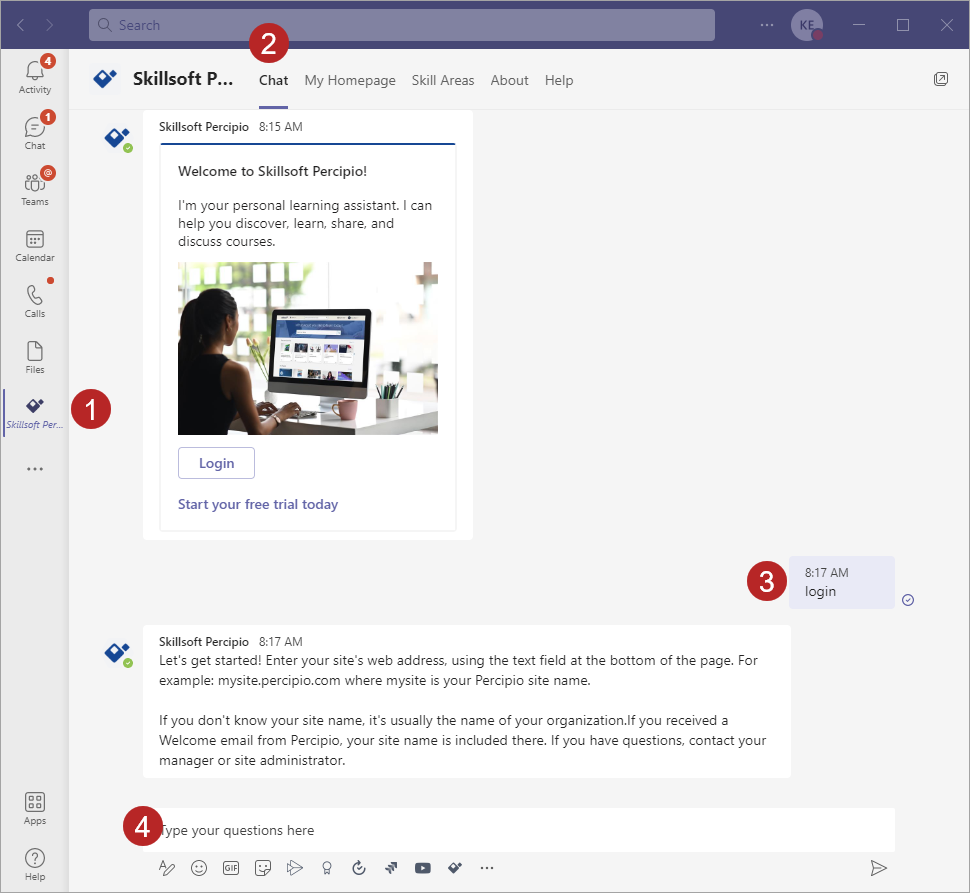Click the sent status checkmark next to login message
This screenshot has width=970, height=893.
pos(908,600)
